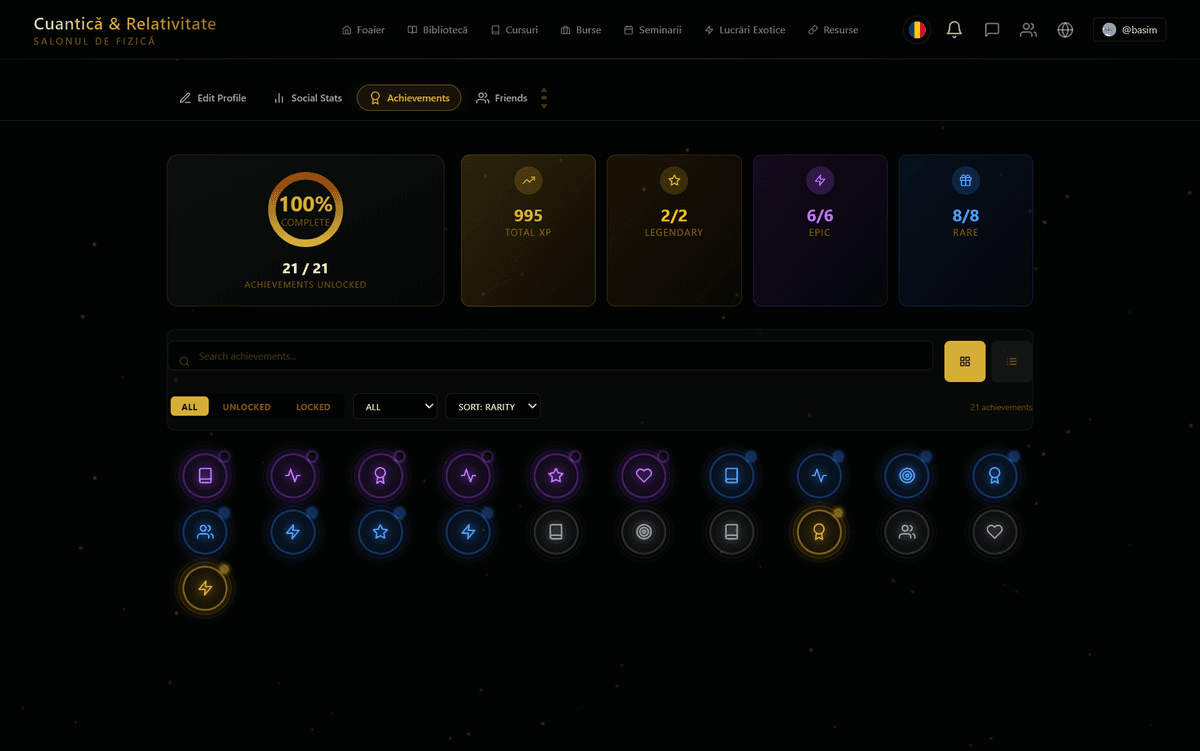Select the gold lightning bolt achievement badge
This screenshot has width=1200, height=751.
205,588
